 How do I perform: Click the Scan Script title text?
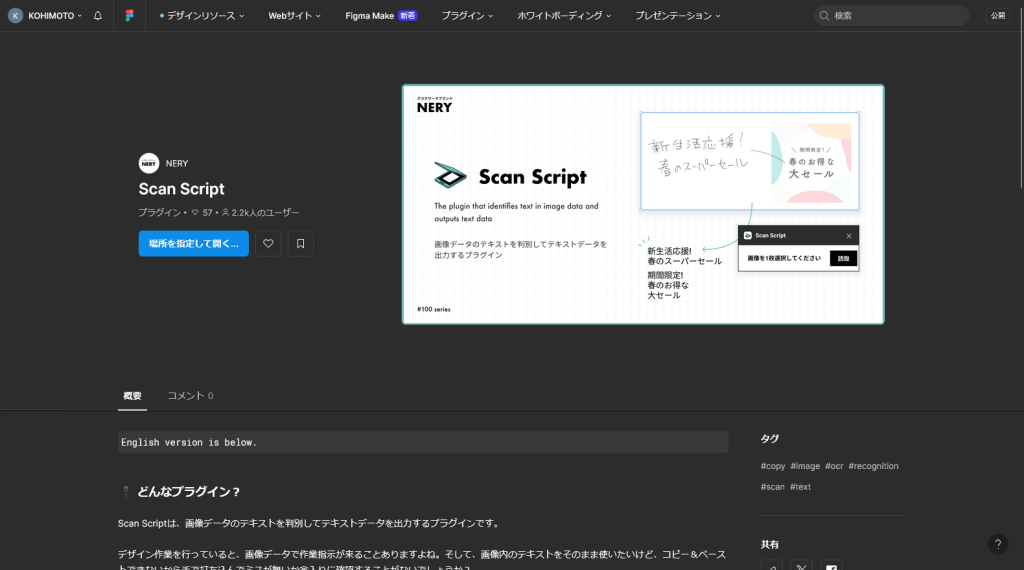182,189
